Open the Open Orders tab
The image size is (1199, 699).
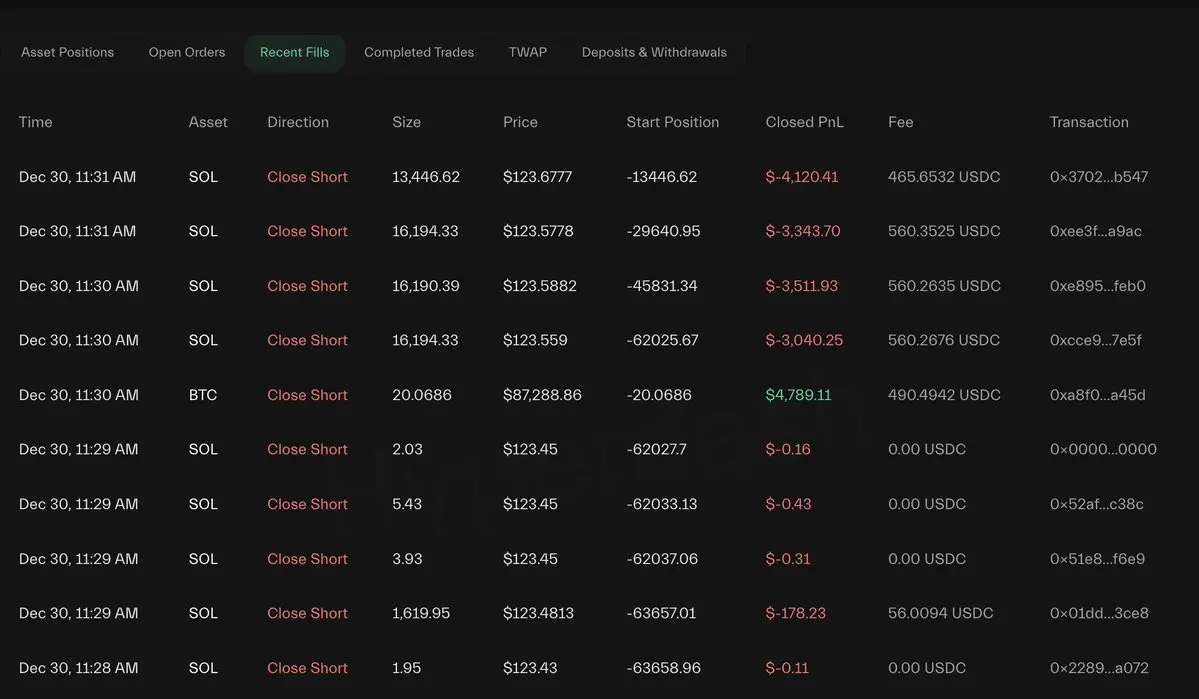pos(187,52)
